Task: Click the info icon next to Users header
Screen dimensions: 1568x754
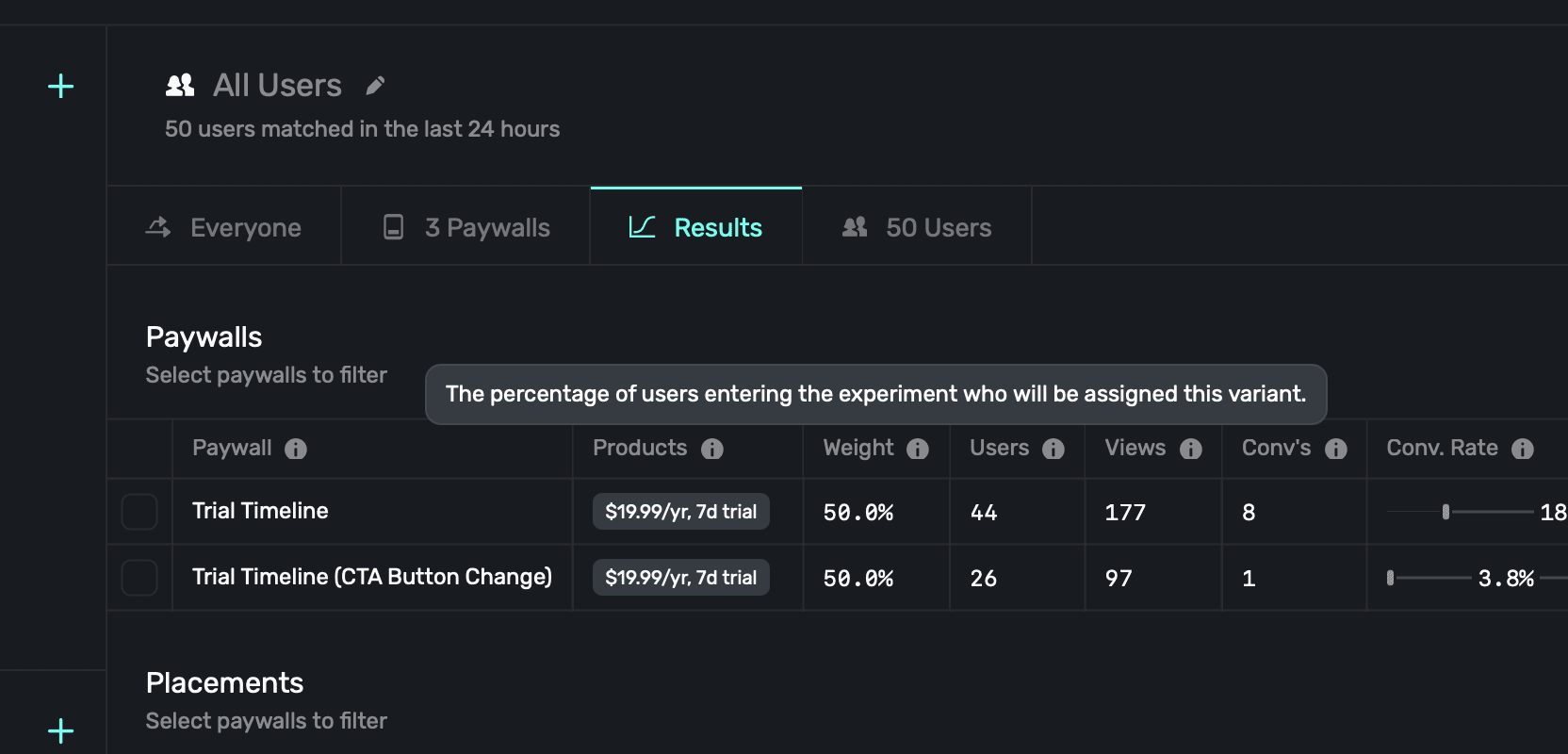Action: click(x=1053, y=450)
